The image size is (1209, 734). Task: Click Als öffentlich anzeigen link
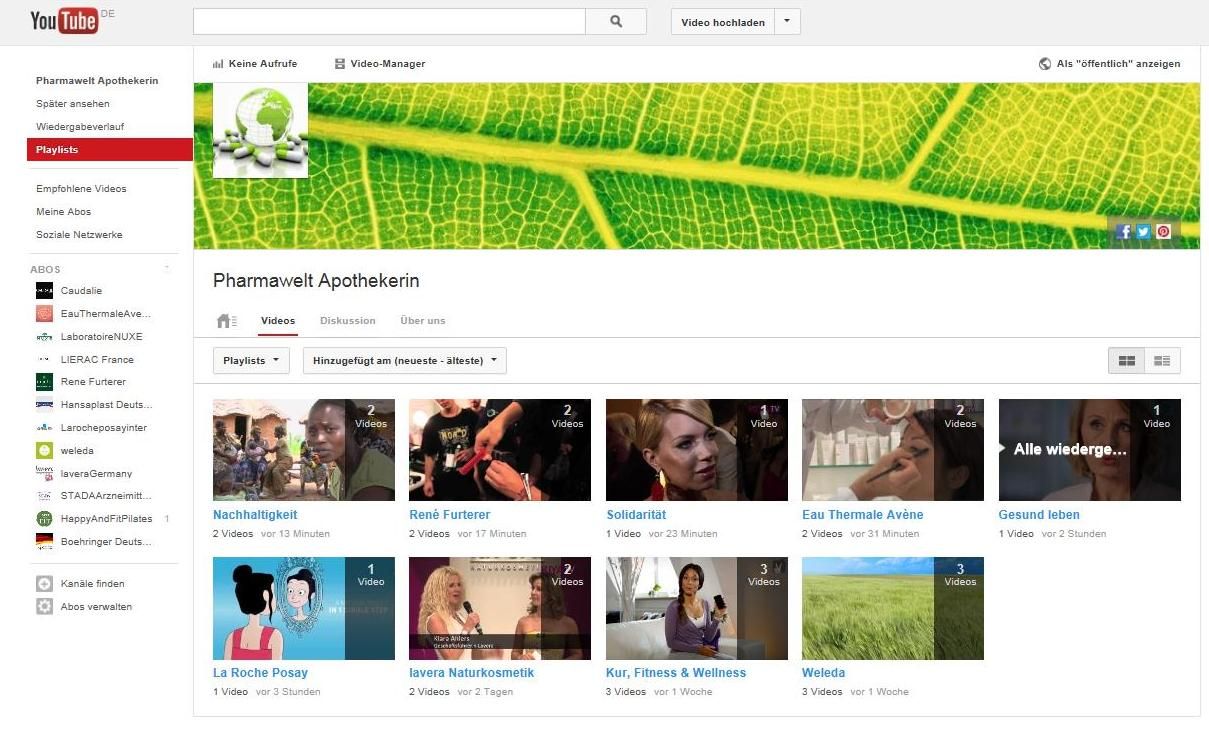tap(1118, 64)
